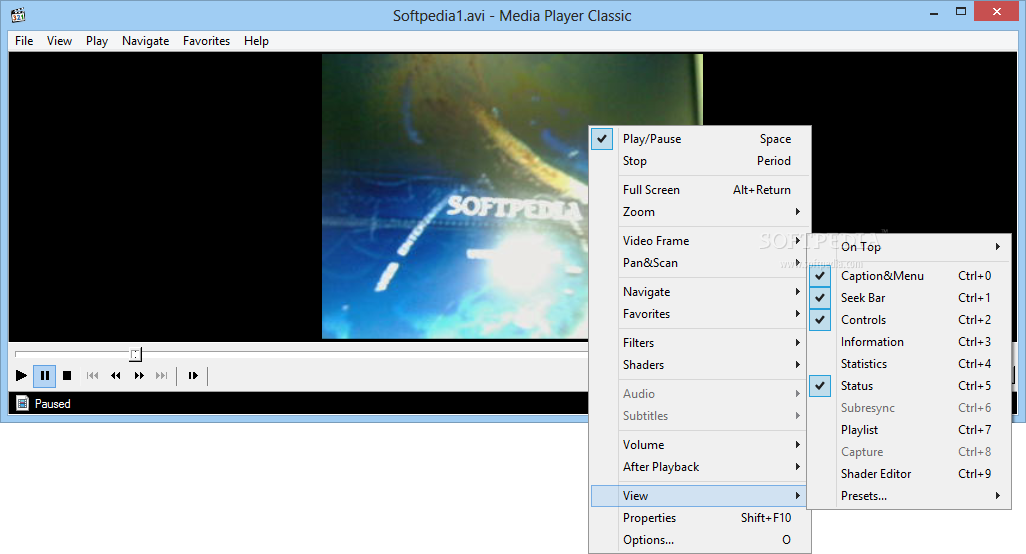Click the Media Player Classic title bar icon

18,14
